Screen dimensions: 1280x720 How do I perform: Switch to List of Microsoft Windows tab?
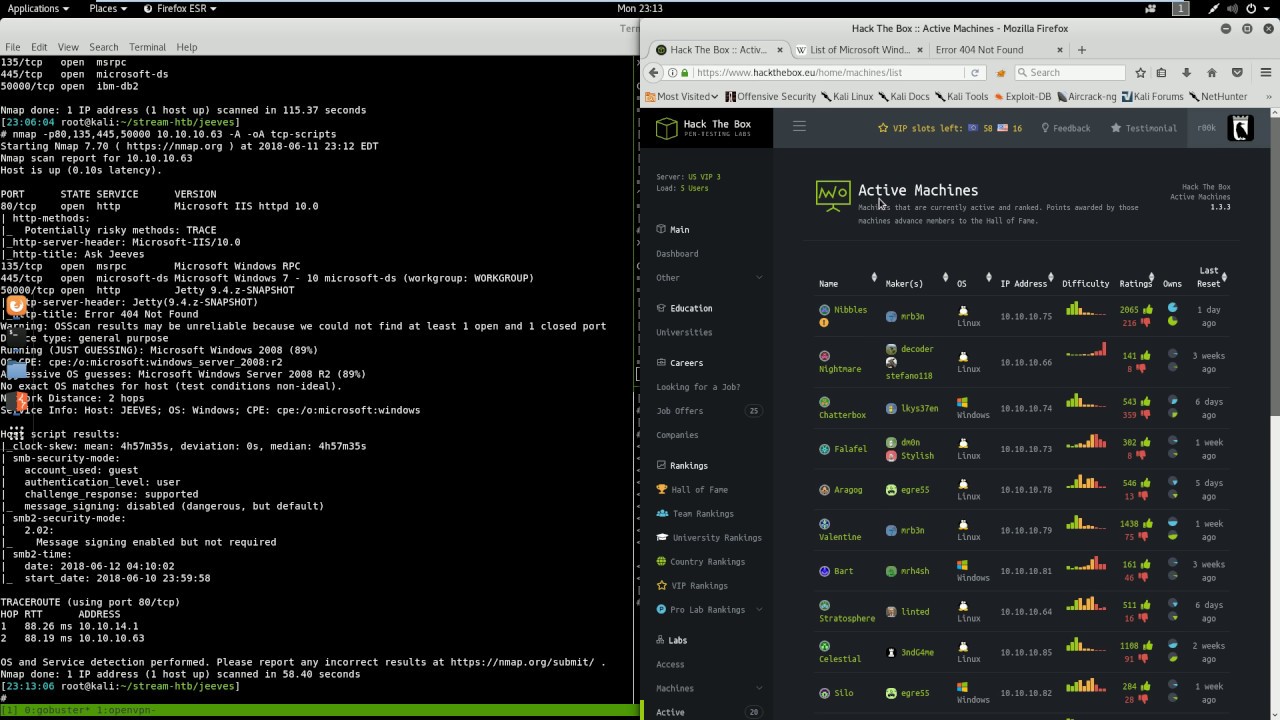(859, 49)
